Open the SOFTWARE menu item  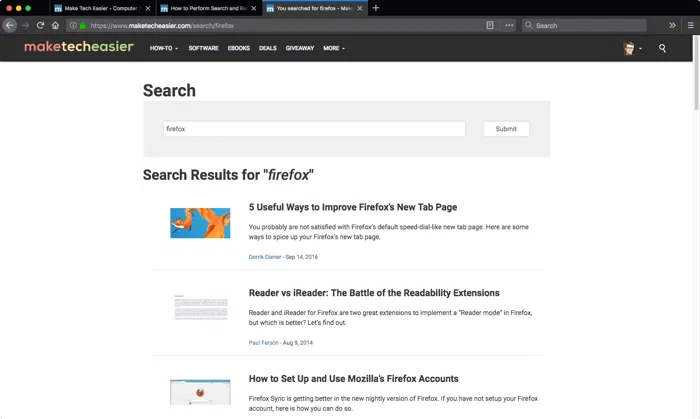click(x=203, y=48)
